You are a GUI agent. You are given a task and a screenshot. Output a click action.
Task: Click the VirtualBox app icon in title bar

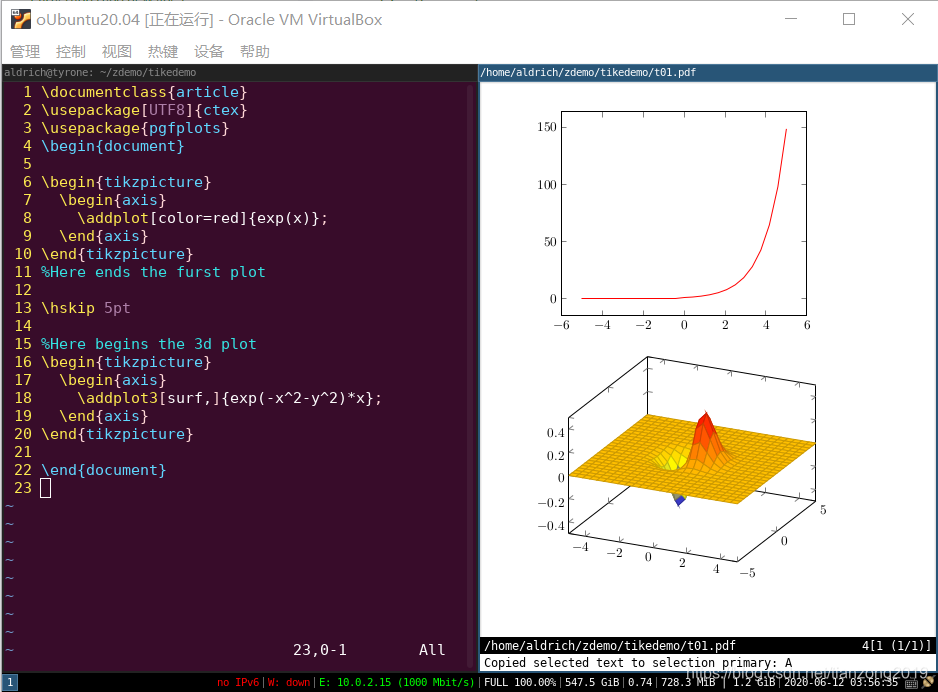(21, 19)
